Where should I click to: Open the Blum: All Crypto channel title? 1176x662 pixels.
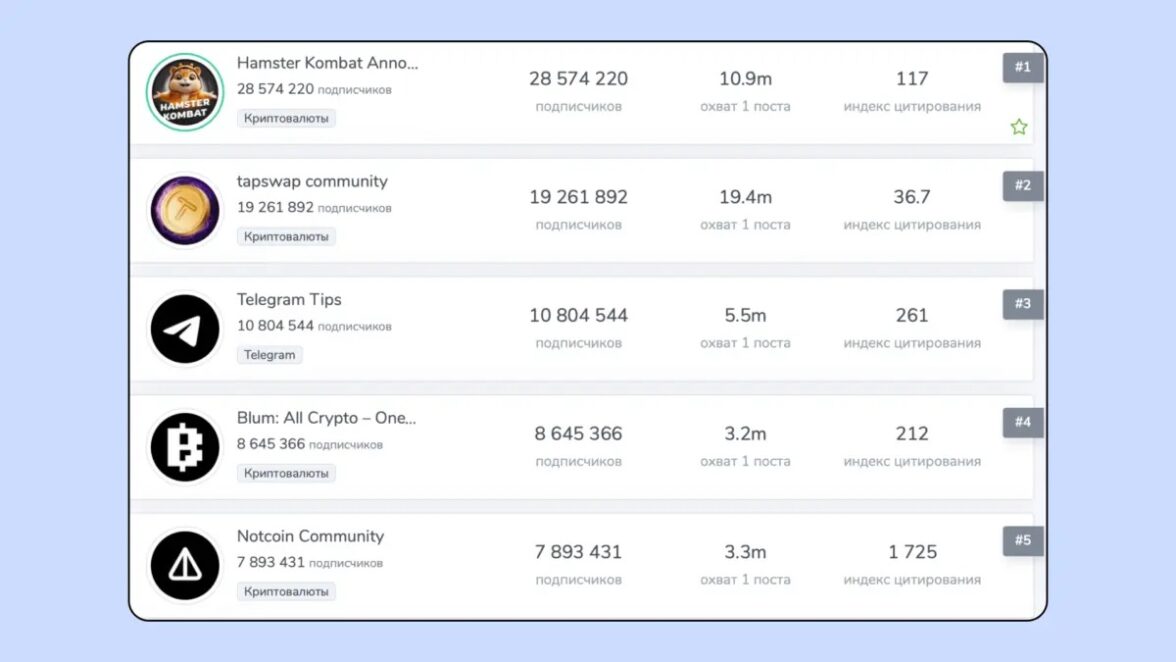coord(326,418)
